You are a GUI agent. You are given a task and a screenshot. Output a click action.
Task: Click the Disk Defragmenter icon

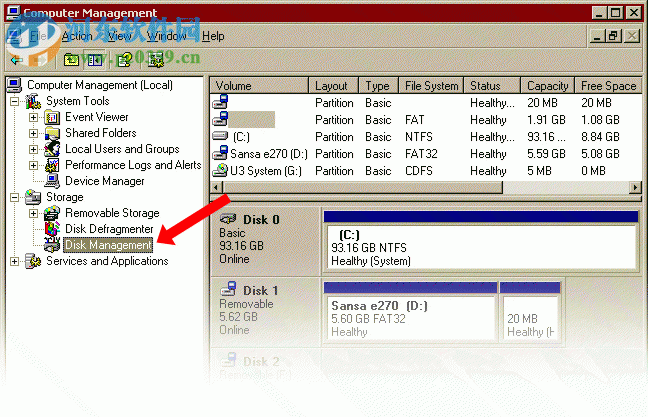[52, 229]
